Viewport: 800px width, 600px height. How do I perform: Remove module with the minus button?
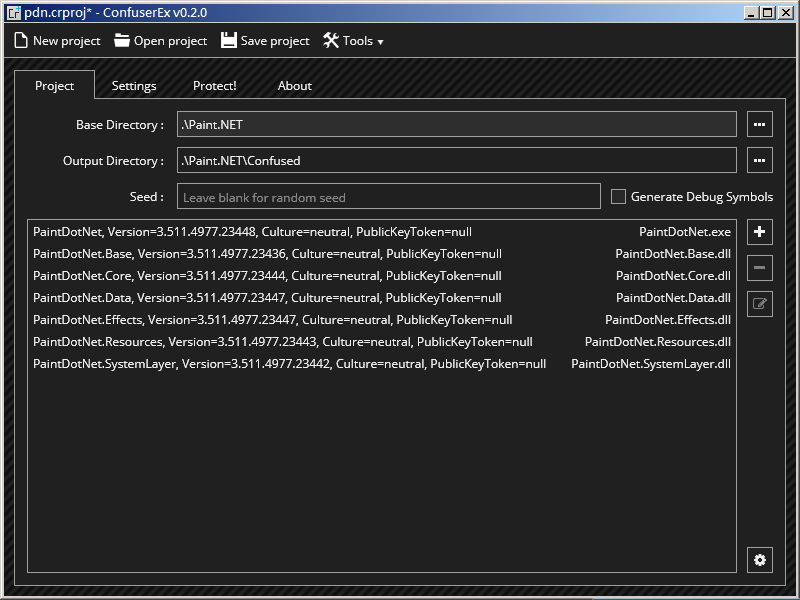coord(760,268)
